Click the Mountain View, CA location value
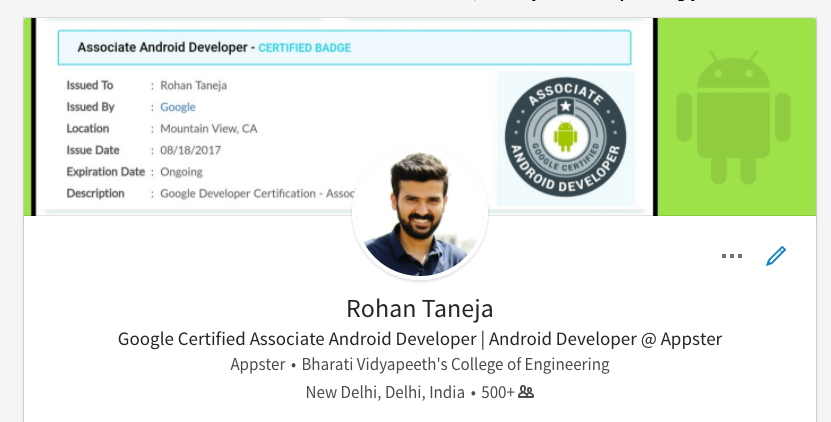Image resolution: width=831 pixels, height=422 pixels. tap(209, 129)
